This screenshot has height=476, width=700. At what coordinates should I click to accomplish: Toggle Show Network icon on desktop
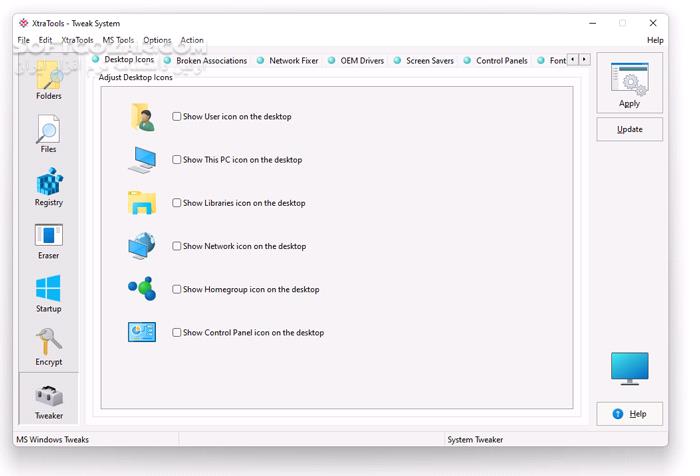click(177, 246)
